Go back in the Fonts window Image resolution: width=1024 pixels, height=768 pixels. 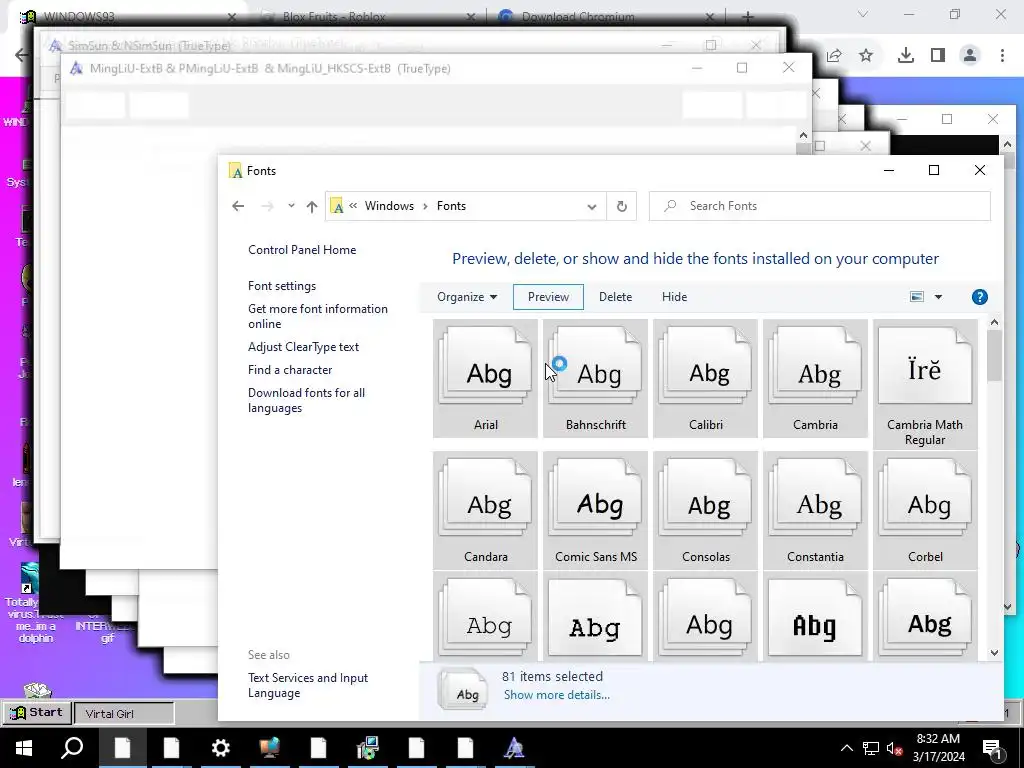(238, 206)
